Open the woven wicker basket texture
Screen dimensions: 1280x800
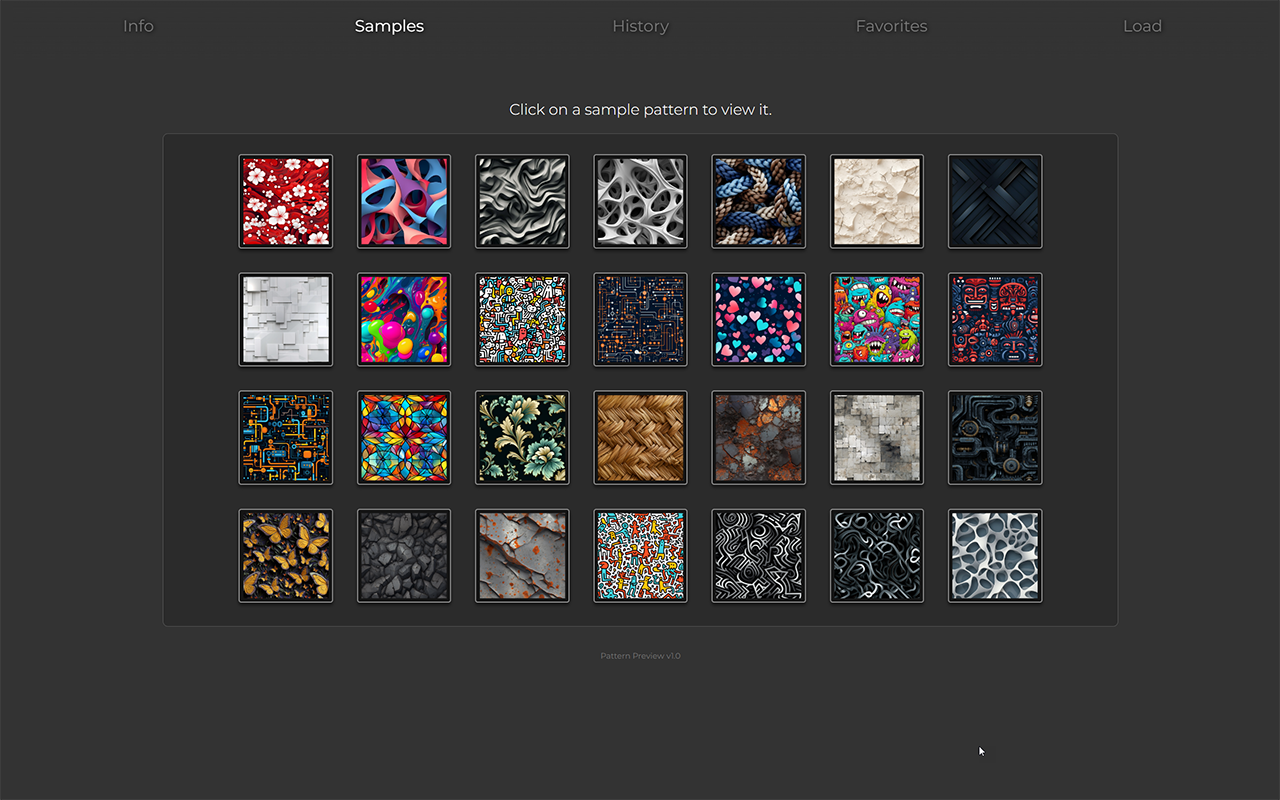640,437
